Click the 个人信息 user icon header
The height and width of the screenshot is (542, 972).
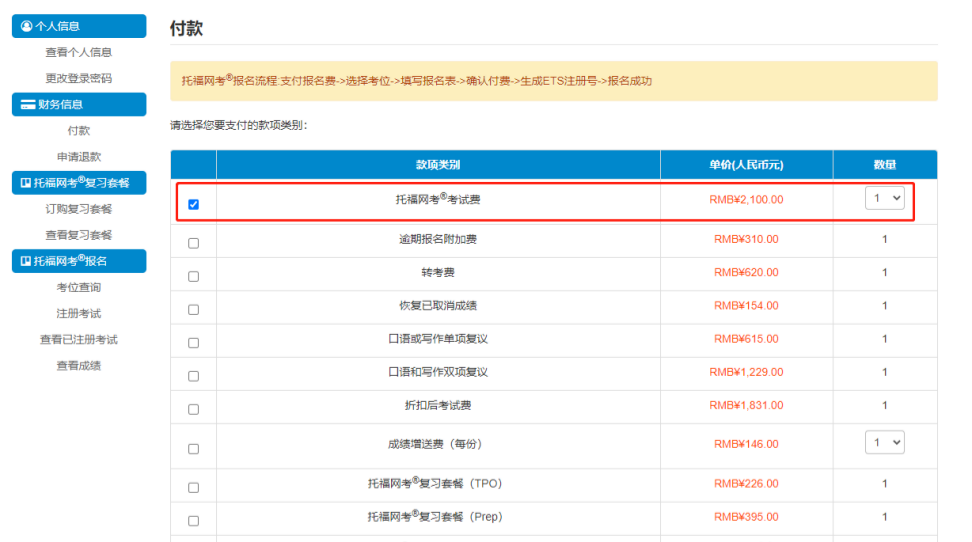(27, 26)
